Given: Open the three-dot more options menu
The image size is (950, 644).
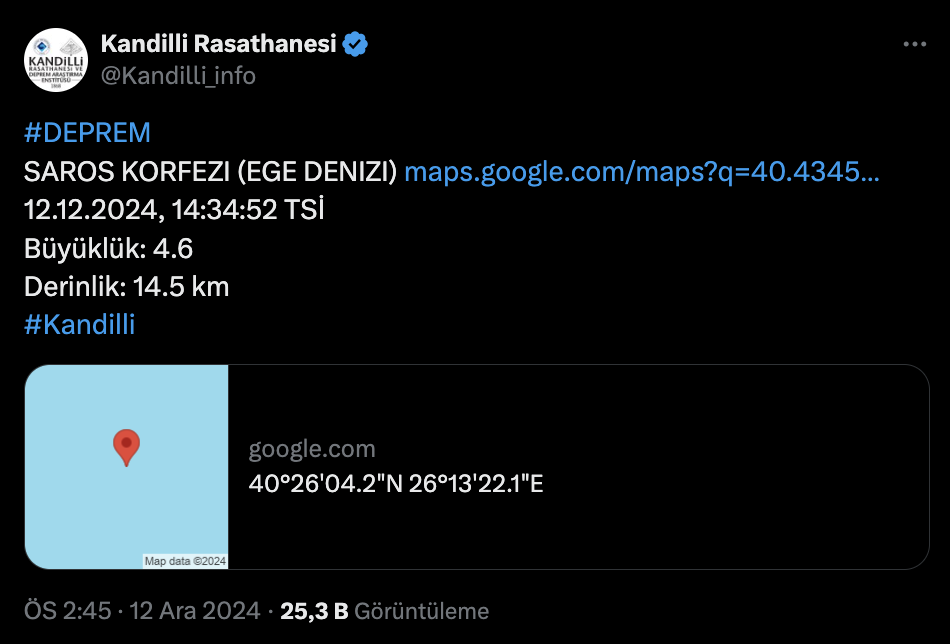Looking at the screenshot, I should pos(914,44).
